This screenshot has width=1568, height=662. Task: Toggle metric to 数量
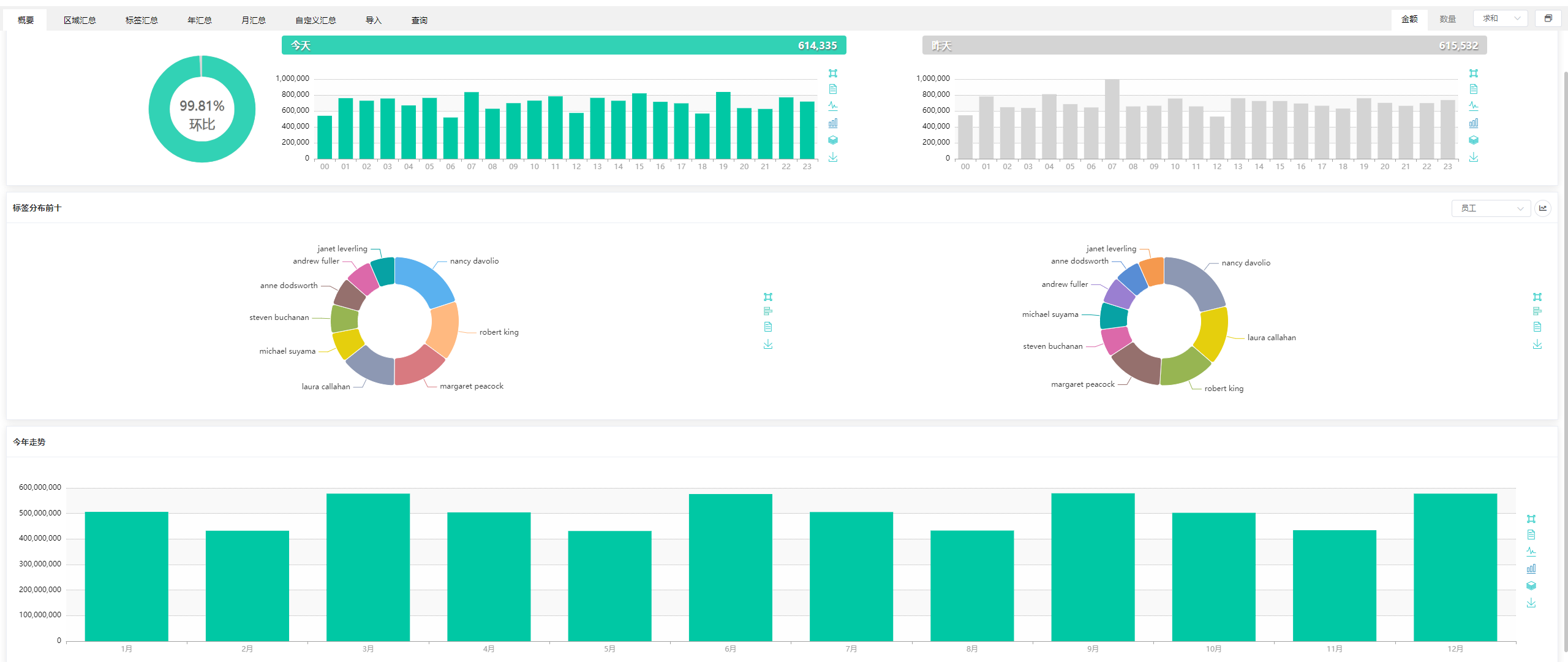(1448, 19)
